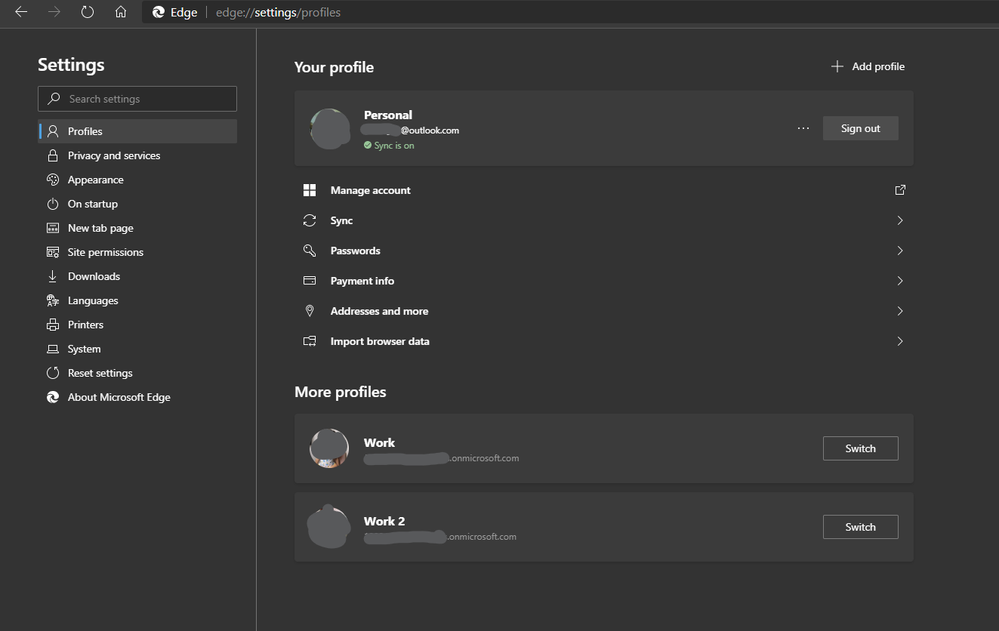Click the Languages icon in sidebar
The image size is (999, 631).
pos(52,300)
